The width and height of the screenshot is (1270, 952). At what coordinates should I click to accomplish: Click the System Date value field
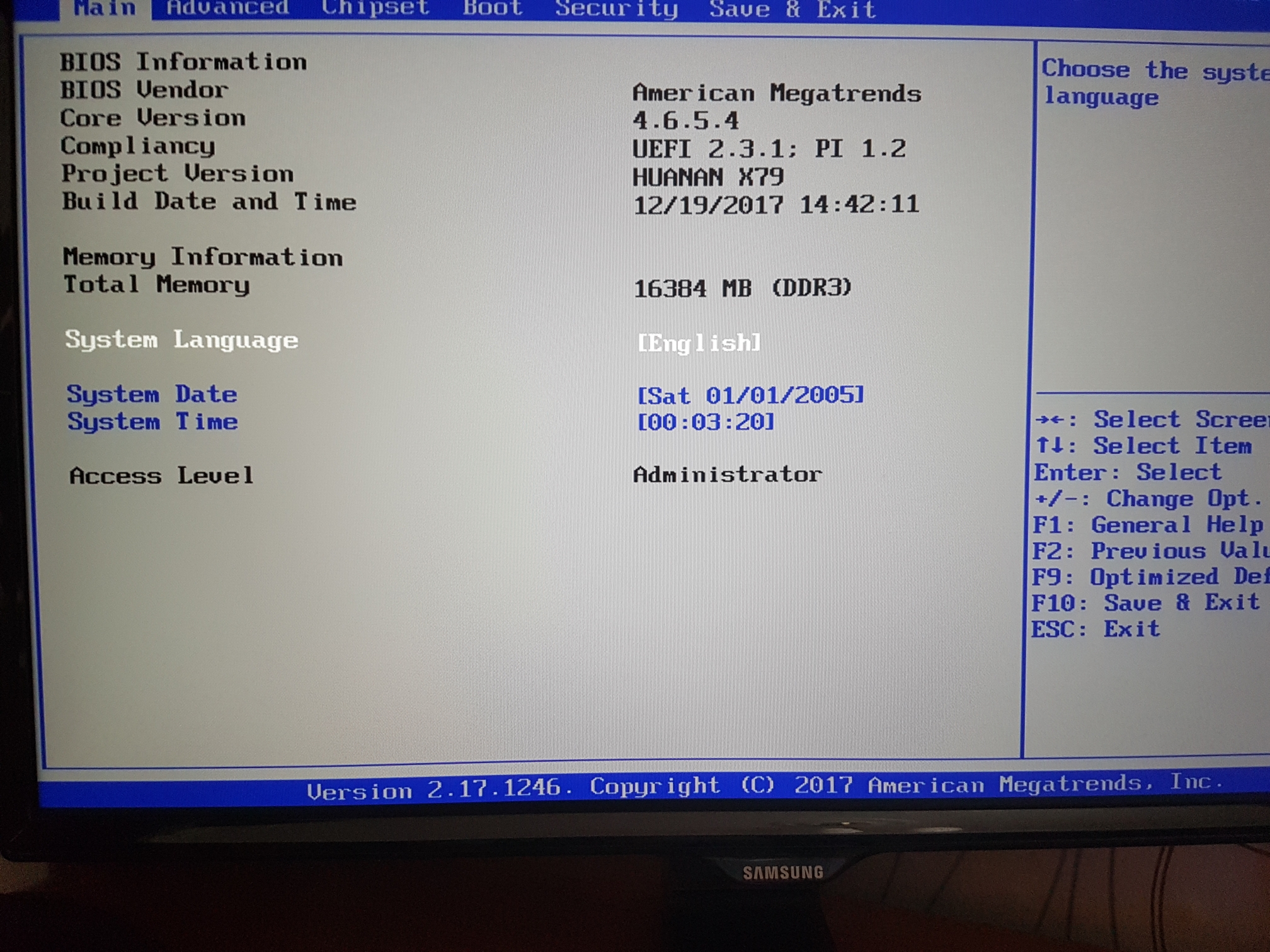tap(750, 395)
